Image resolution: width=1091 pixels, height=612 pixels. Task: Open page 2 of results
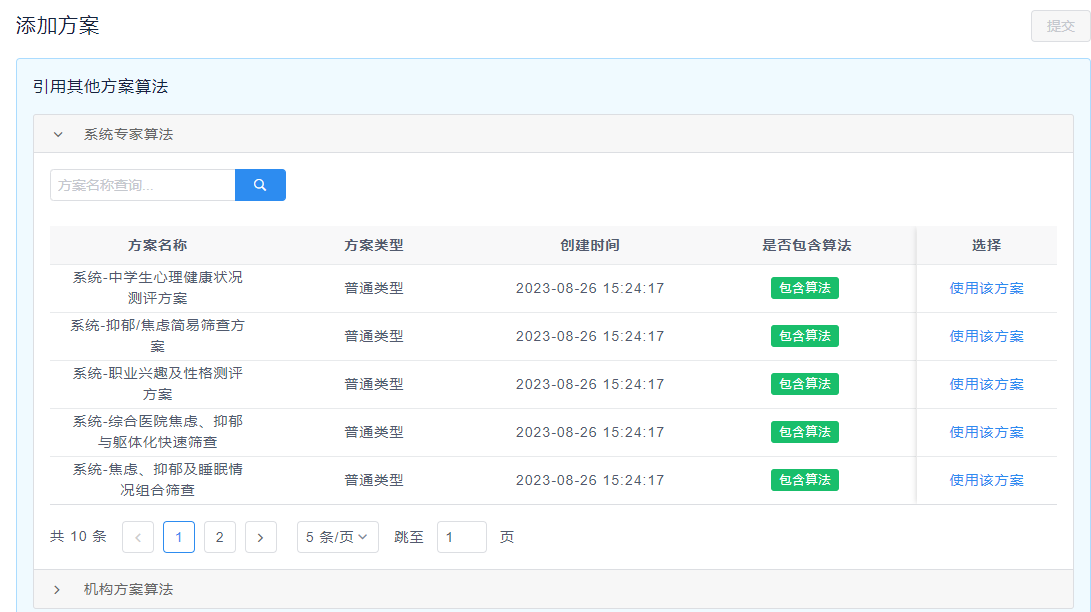(x=219, y=537)
